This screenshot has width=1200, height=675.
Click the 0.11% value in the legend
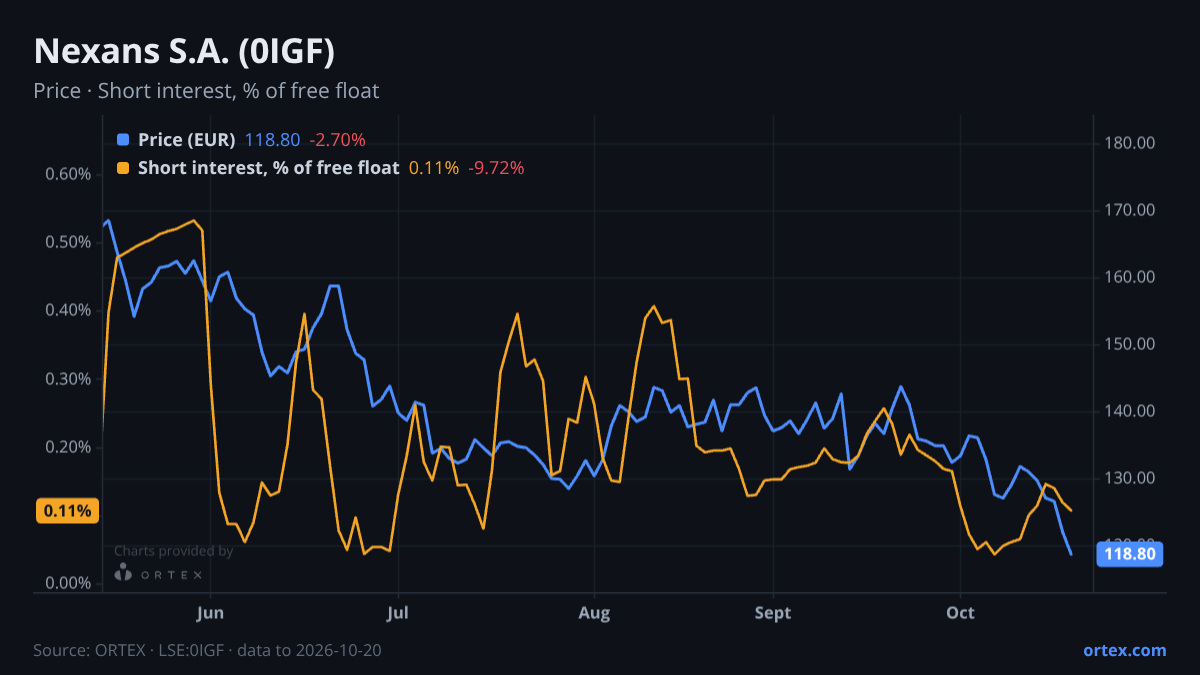click(x=434, y=168)
